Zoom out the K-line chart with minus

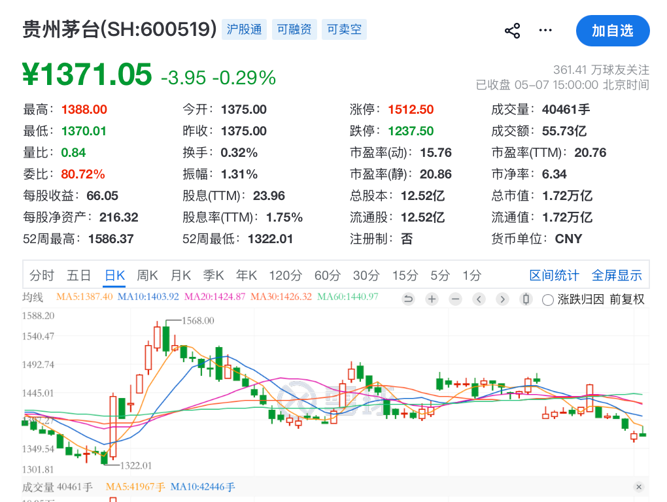(455, 299)
